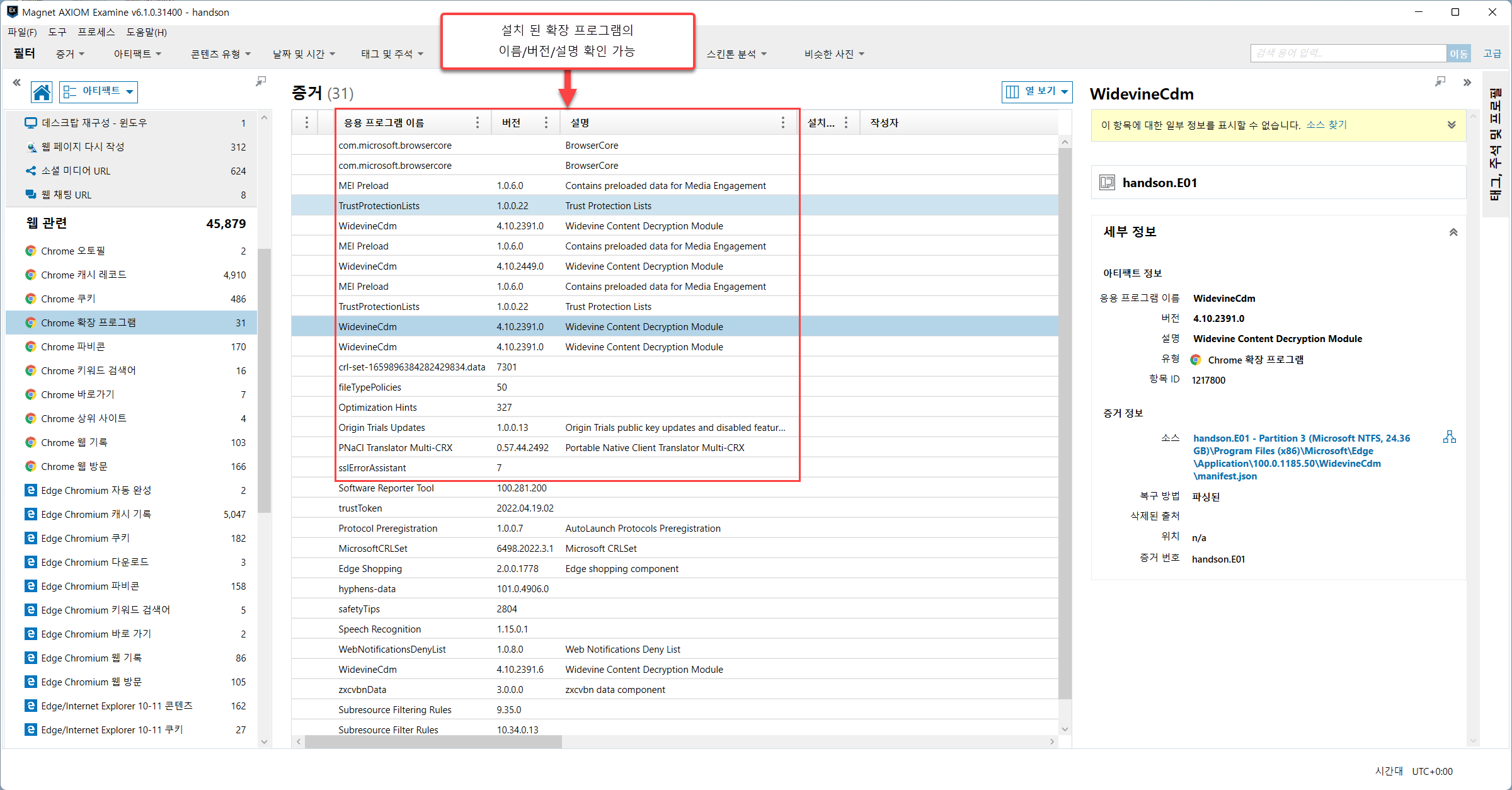This screenshot has width=1512, height=790.
Task: Open the source relation tree icon
Action: pos(1450,437)
